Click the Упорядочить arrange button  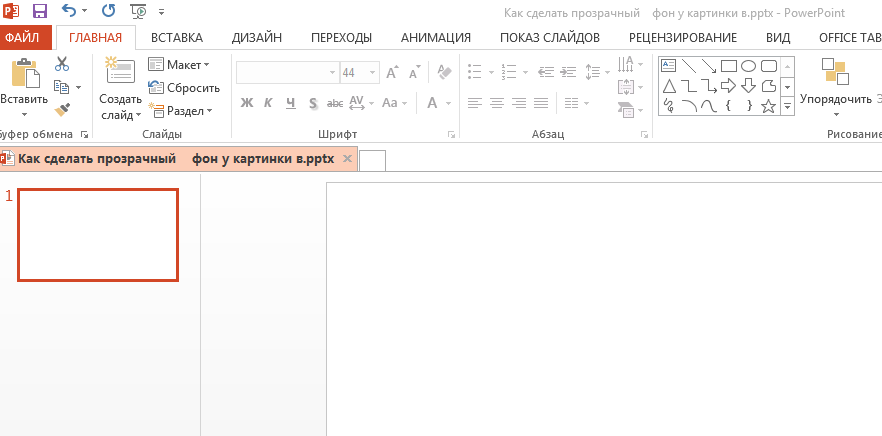tap(836, 87)
